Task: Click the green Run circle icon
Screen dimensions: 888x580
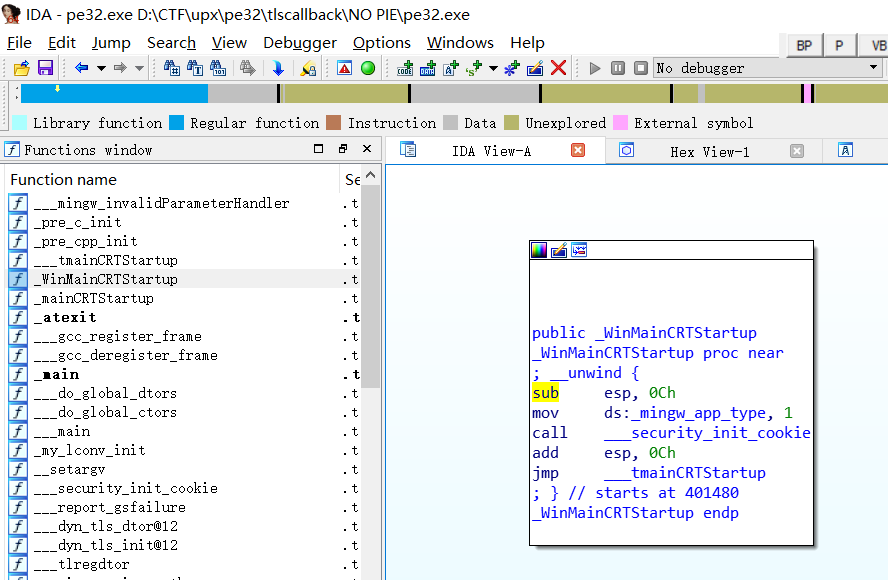Action: coord(367,68)
